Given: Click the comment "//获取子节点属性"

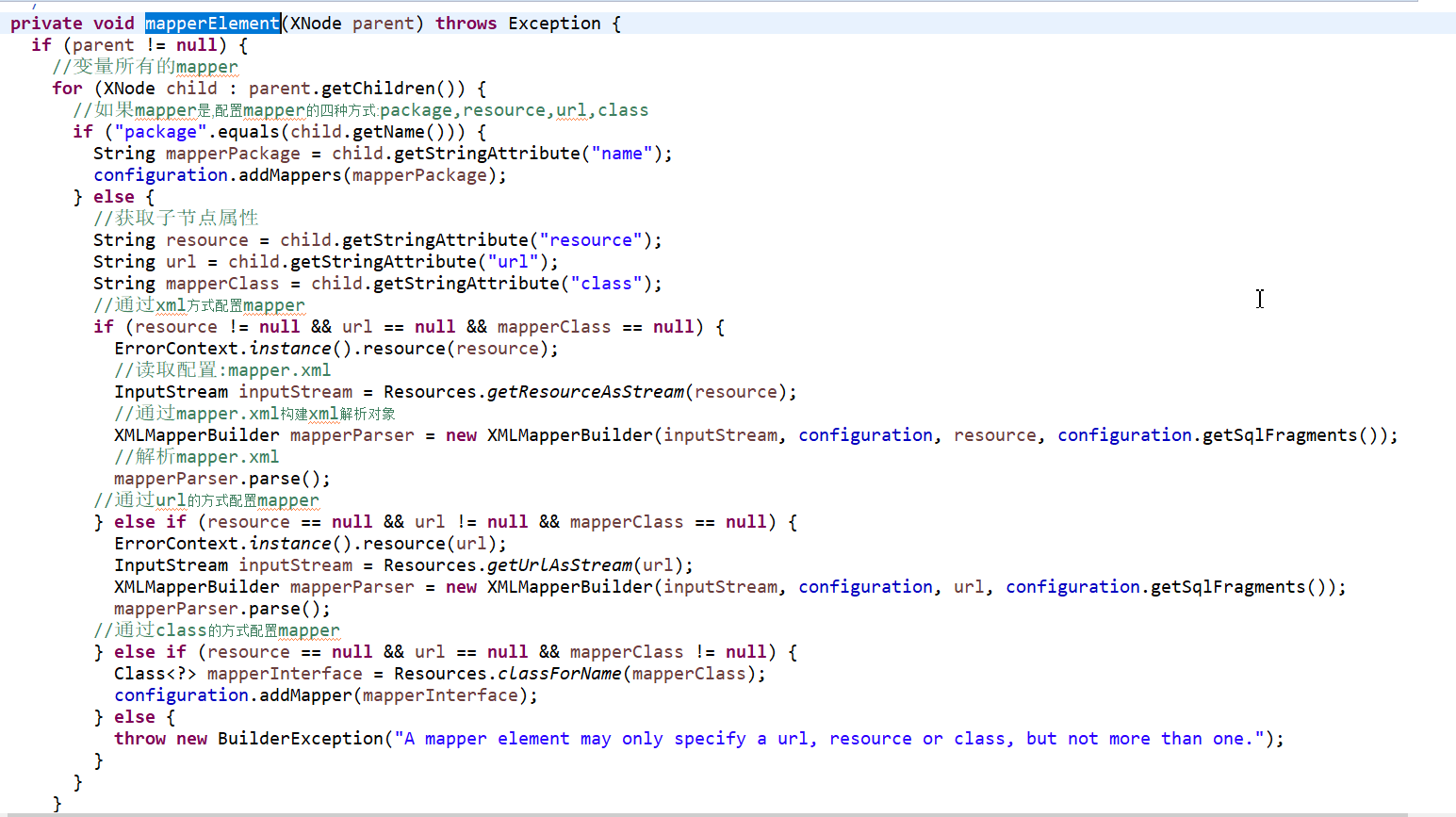Looking at the screenshot, I should coord(175,219).
